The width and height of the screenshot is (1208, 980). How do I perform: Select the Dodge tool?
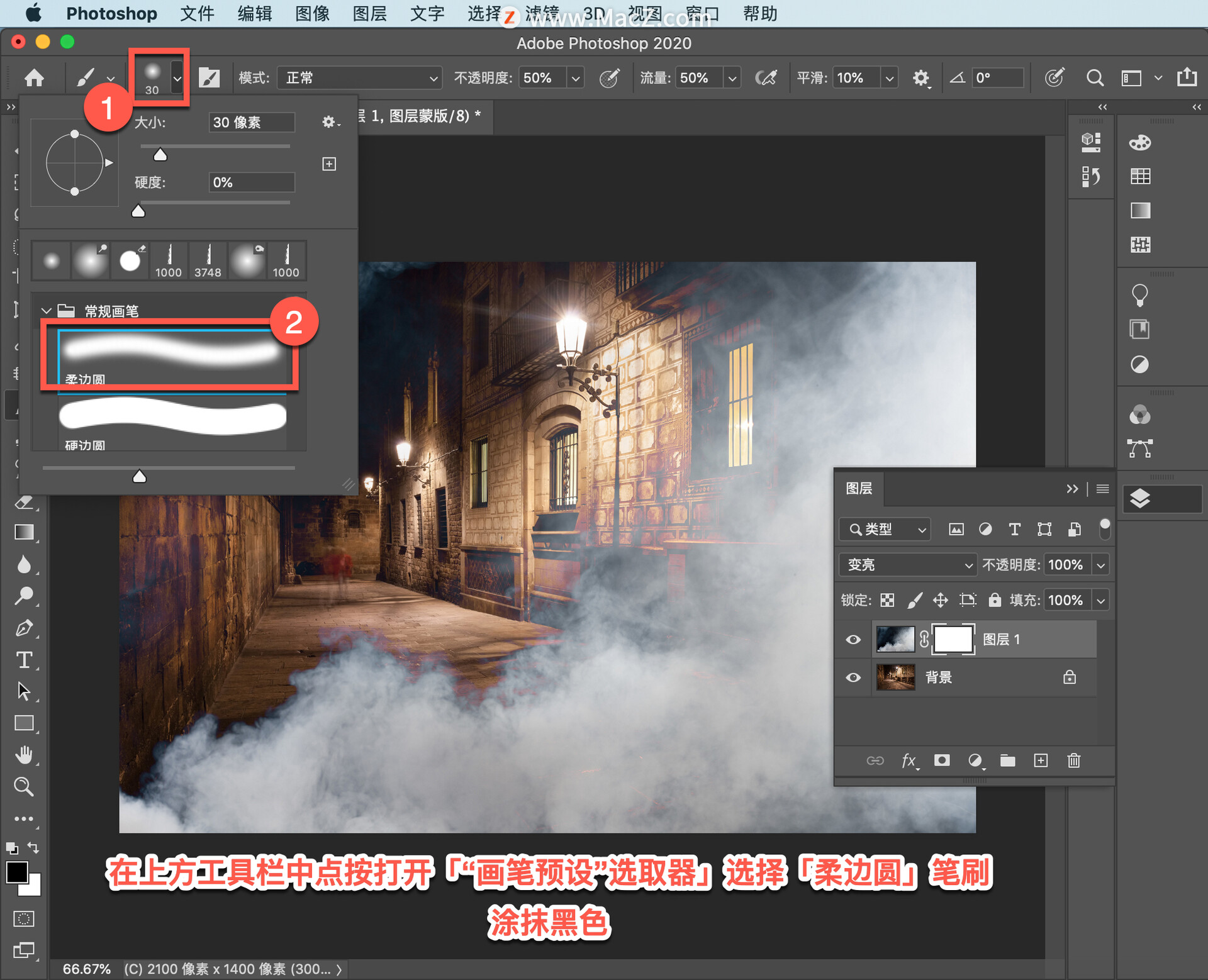(x=24, y=595)
